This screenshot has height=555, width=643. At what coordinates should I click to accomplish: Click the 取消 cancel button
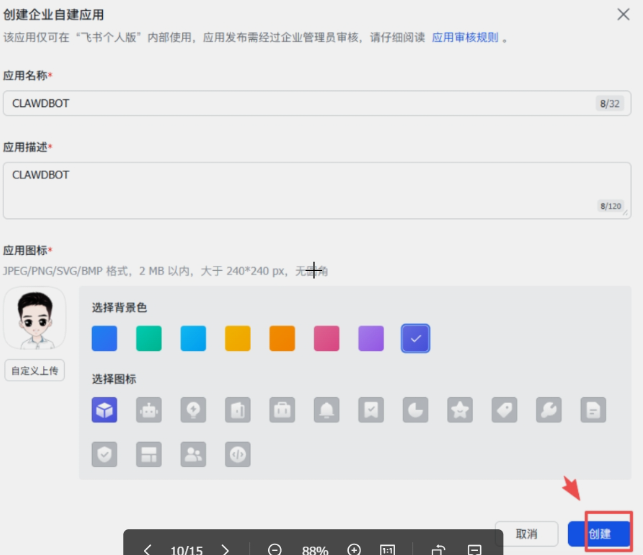point(527,534)
